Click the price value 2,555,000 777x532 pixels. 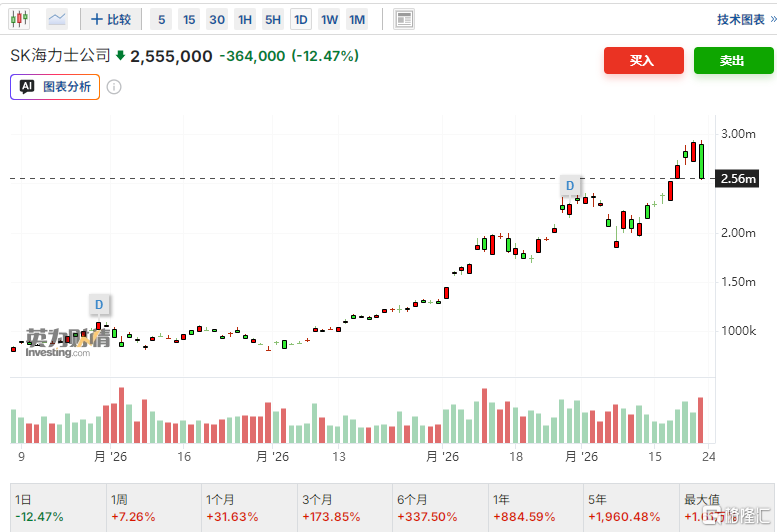pyautogui.click(x=171, y=56)
